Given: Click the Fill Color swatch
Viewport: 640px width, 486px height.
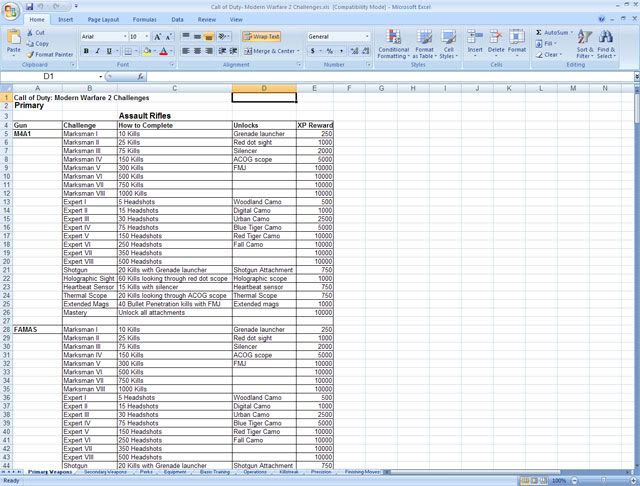Looking at the screenshot, I should (147, 51).
